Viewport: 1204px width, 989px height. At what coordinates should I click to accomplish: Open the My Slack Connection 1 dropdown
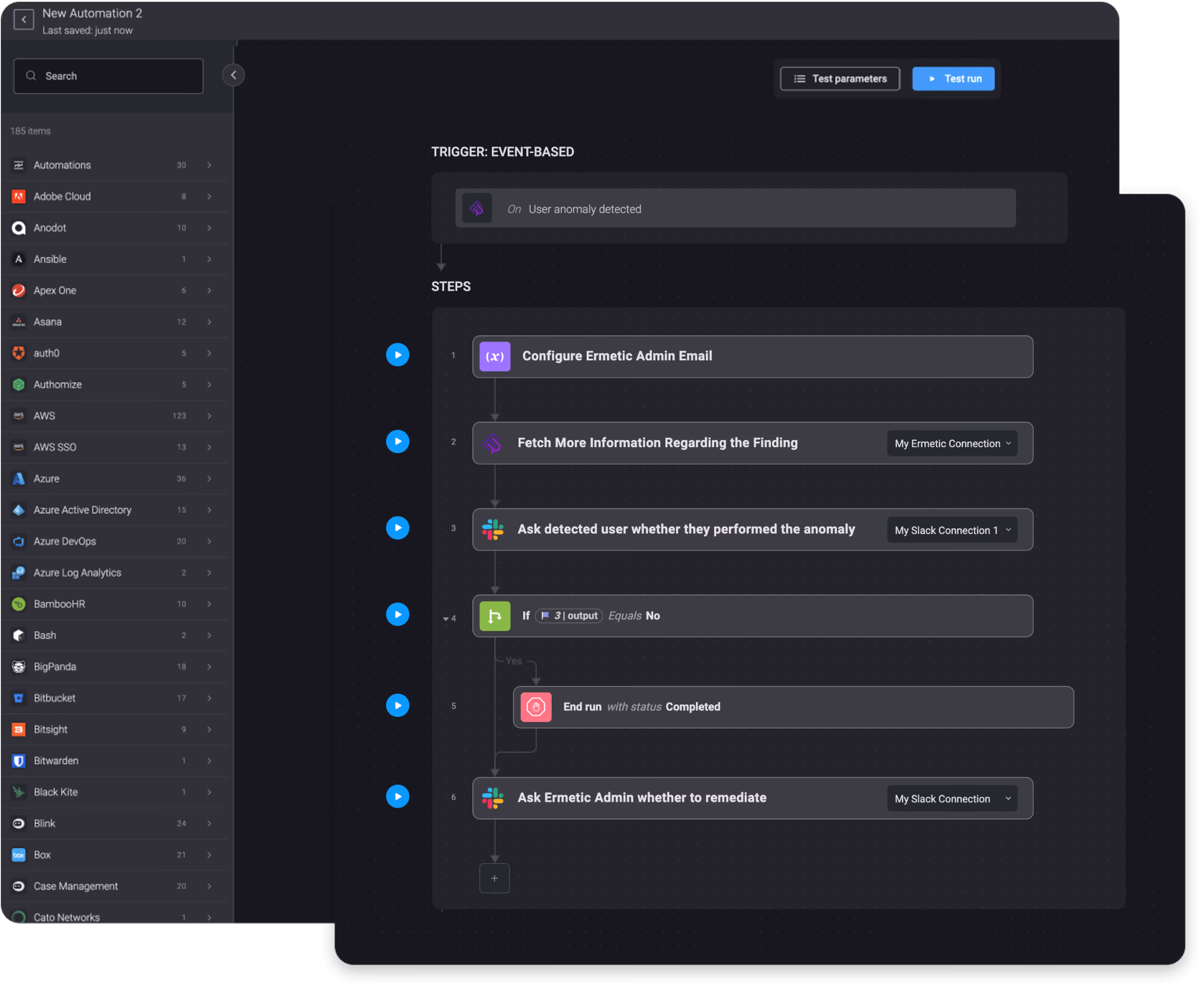953,531
